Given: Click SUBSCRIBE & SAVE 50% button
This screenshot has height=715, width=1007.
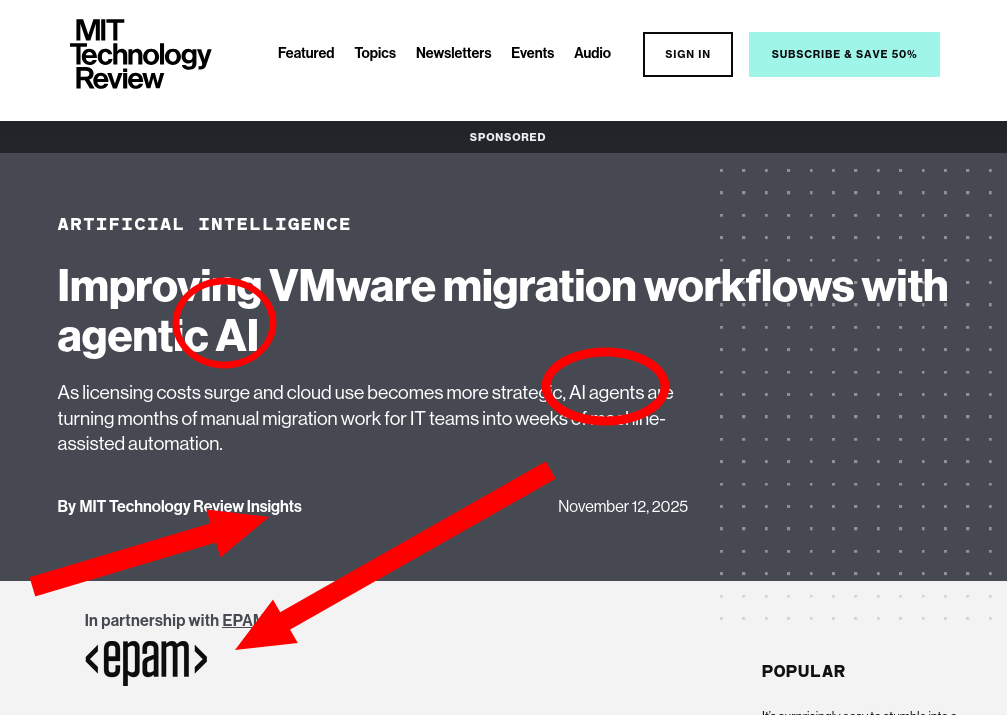Looking at the screenshot, I should click(x=844, y=54).
